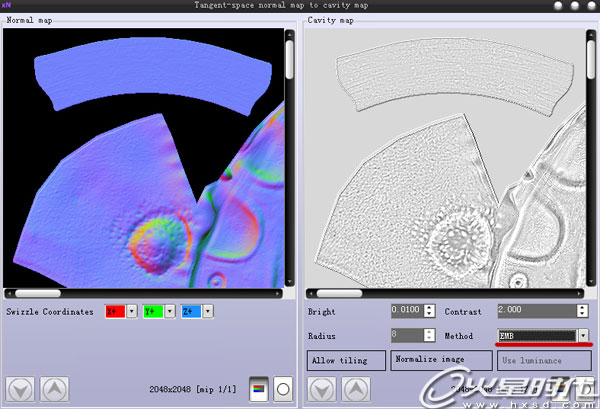Click the last round title bar button
600x409 pixels.
pyautogui.click(x=591, y=5)
